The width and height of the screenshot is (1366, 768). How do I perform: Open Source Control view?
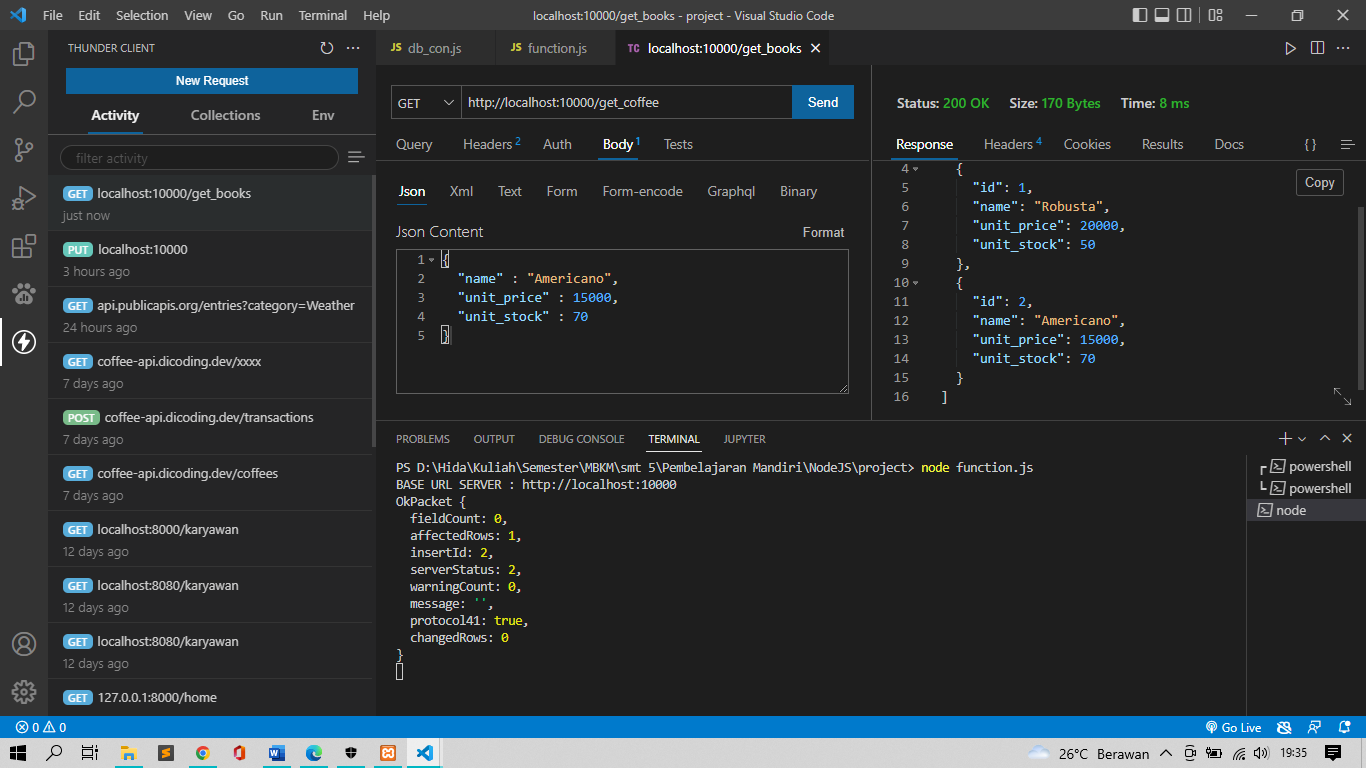[24, 150]
